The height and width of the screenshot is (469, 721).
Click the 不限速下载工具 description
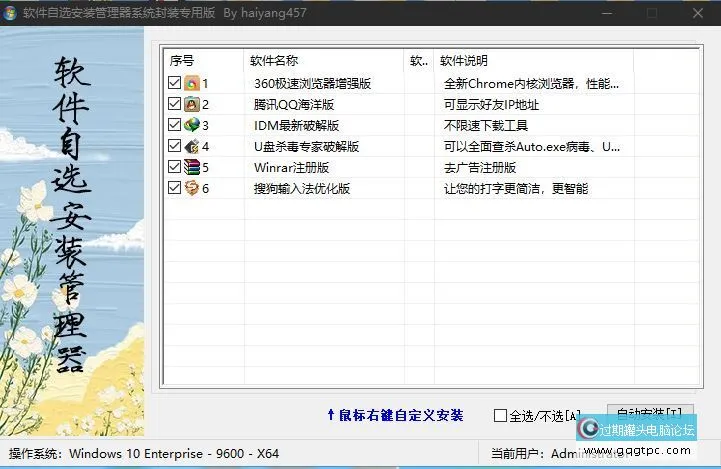pyautogui.click(x=486, y=126)
